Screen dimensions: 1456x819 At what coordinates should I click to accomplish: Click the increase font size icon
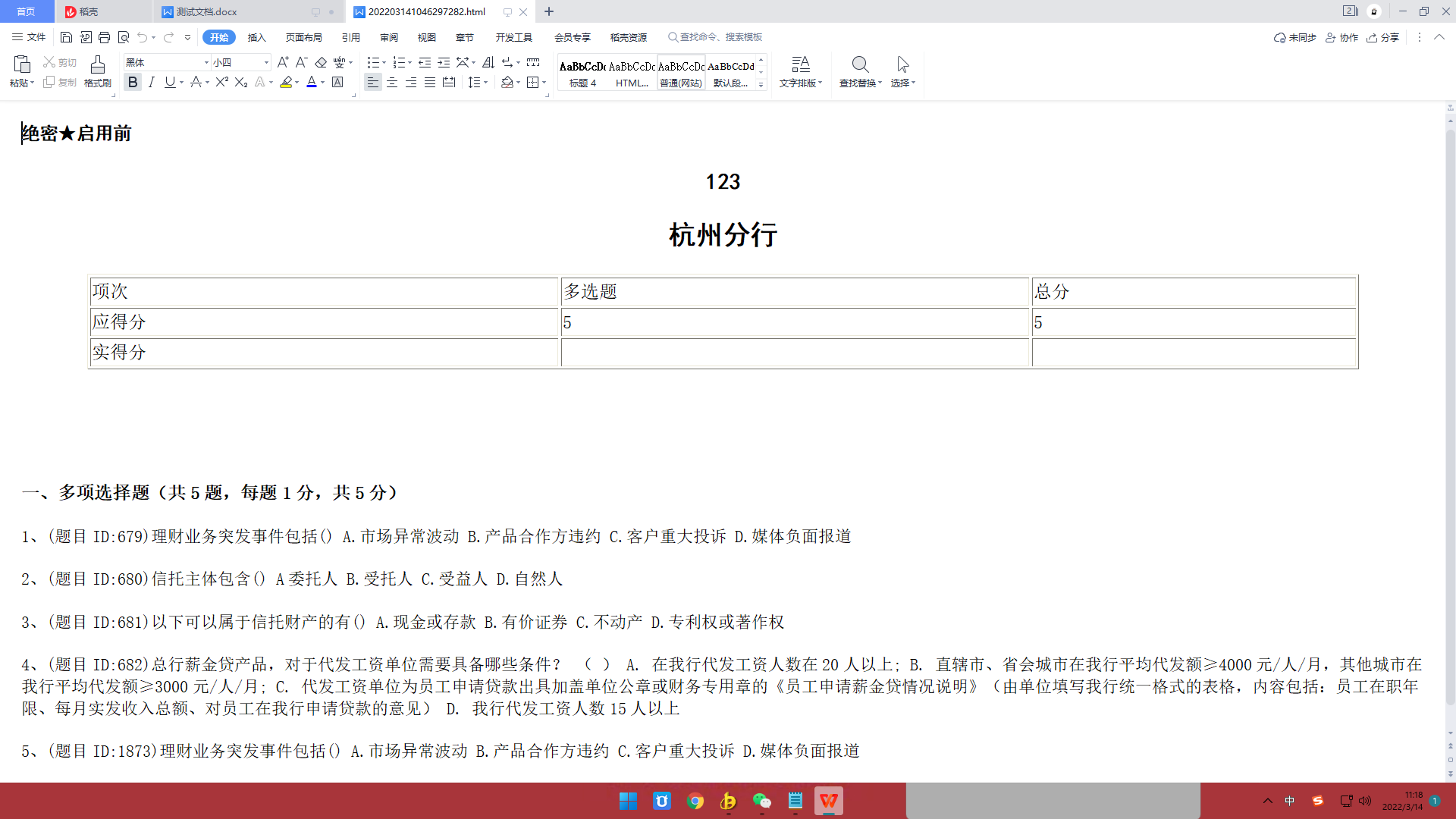coord(283,62)
